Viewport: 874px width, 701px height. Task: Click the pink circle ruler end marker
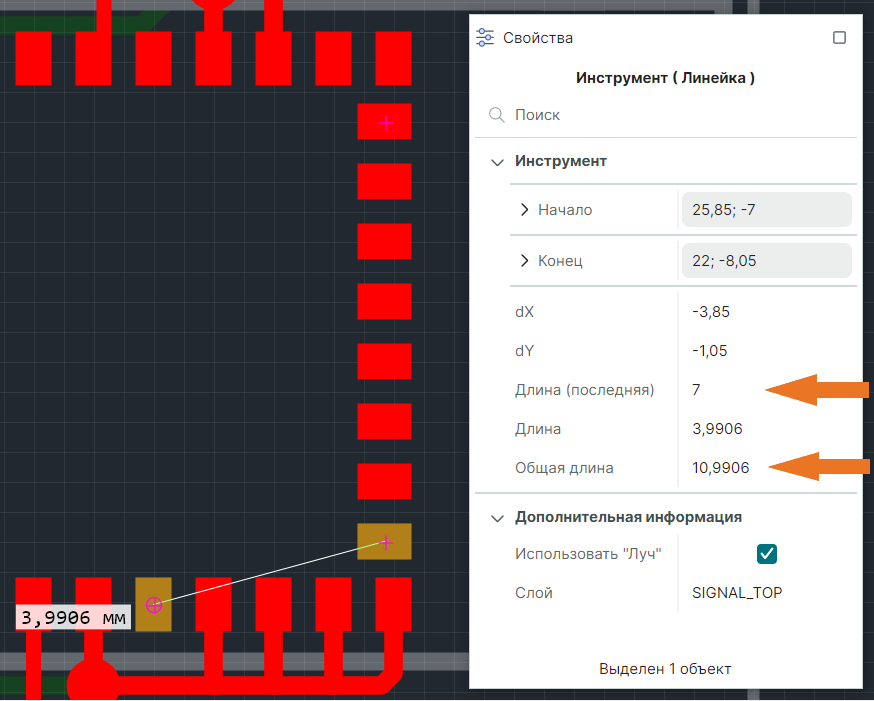pos(154,604)
